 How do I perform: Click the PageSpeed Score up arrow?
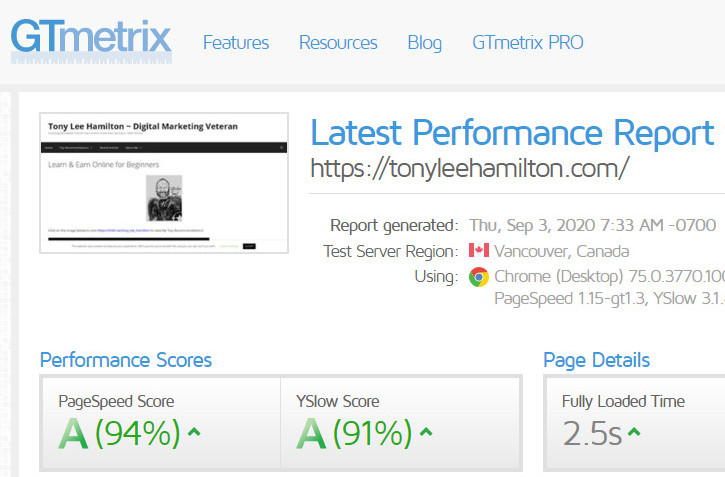pos(194,432)
